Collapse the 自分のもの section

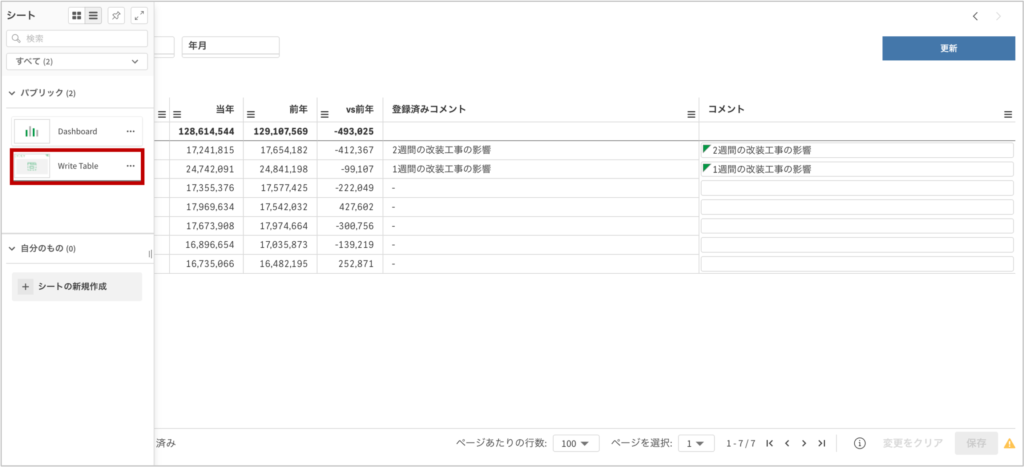[12, 248]
